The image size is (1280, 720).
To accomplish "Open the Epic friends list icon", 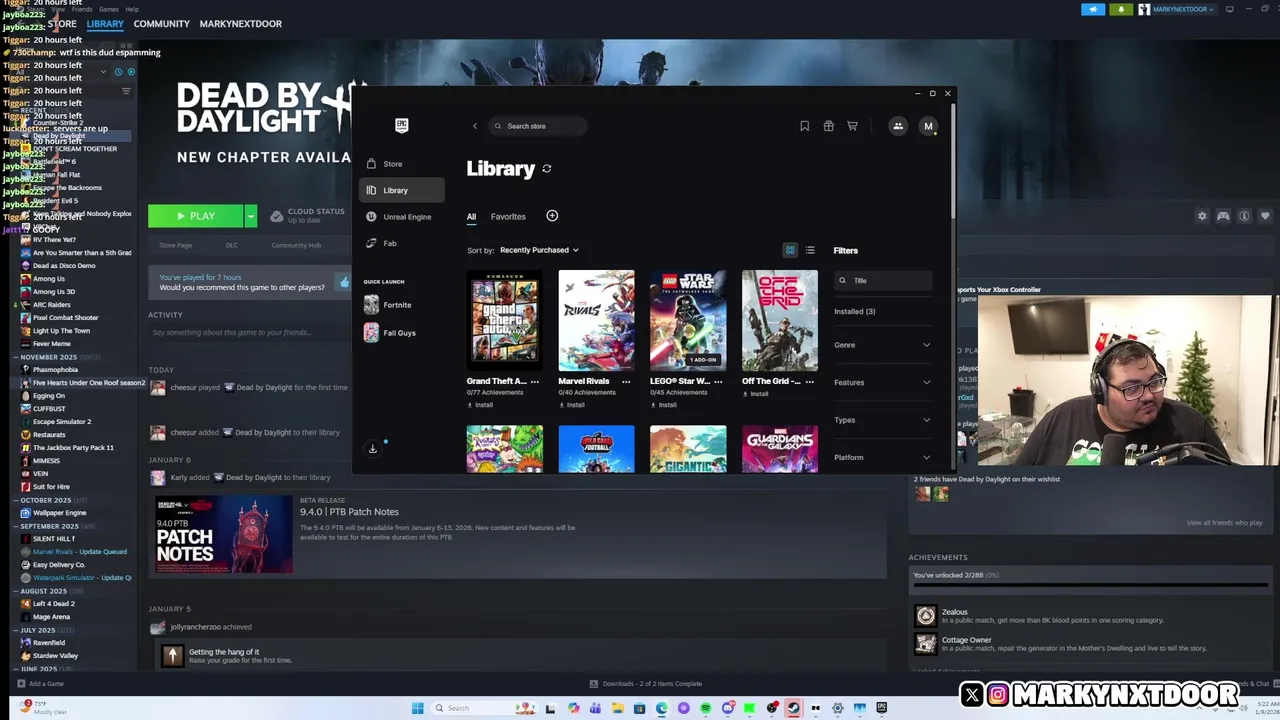I will (x=898, y=126).
